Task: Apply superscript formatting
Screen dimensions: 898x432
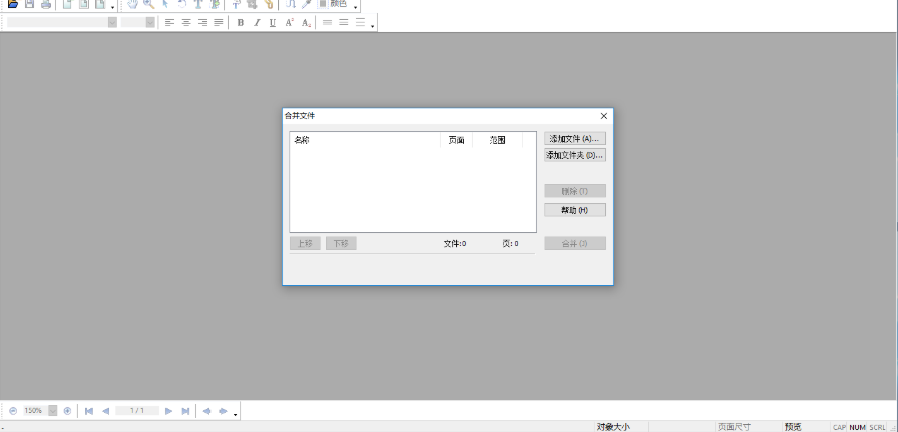Action: pos(290,22)
